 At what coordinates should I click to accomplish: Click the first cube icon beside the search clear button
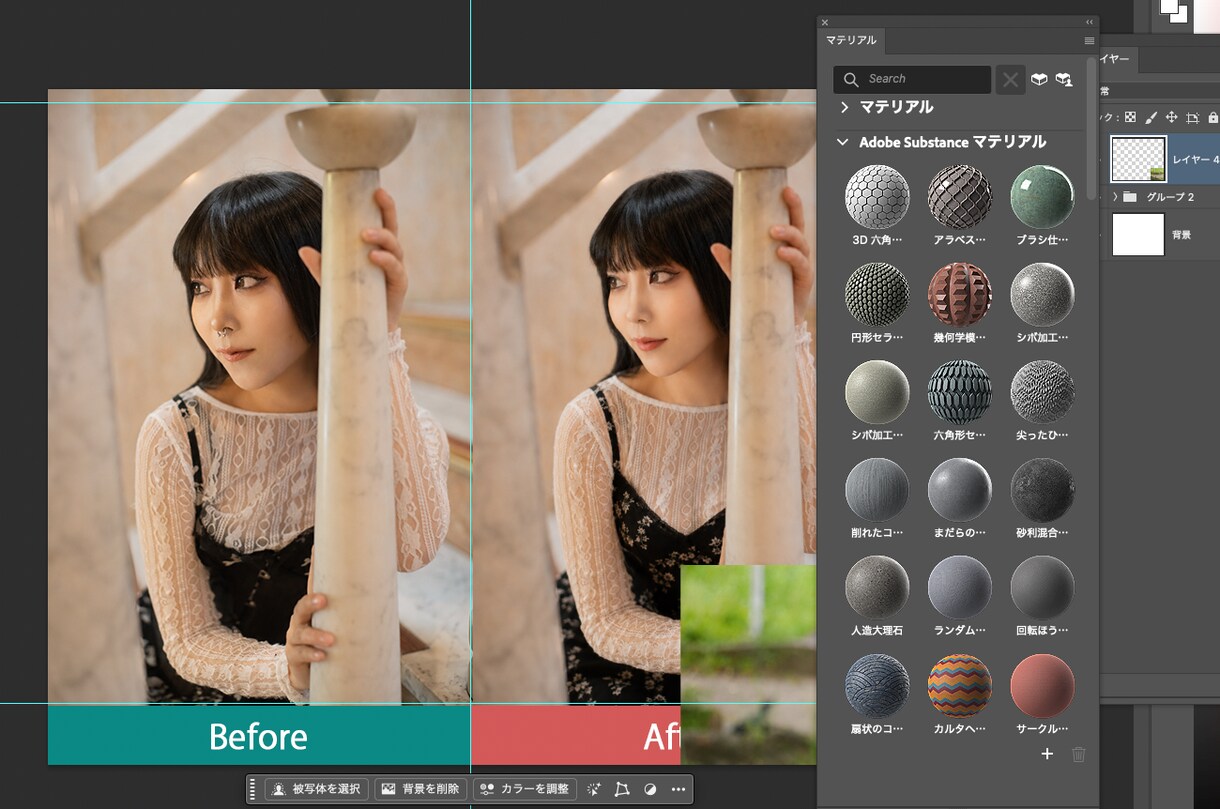pos(1039,79)
